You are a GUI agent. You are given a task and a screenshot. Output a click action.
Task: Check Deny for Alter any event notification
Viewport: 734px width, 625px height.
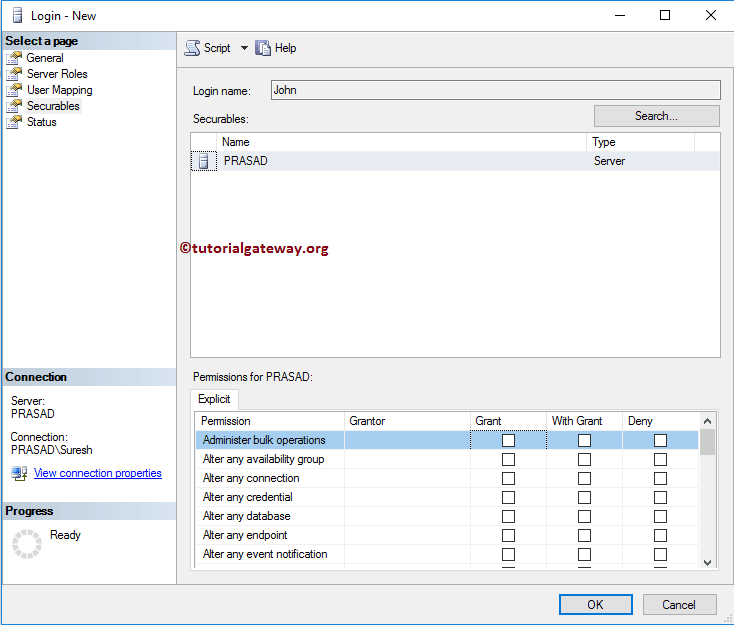pyautogui.click(x=661, y=554)
